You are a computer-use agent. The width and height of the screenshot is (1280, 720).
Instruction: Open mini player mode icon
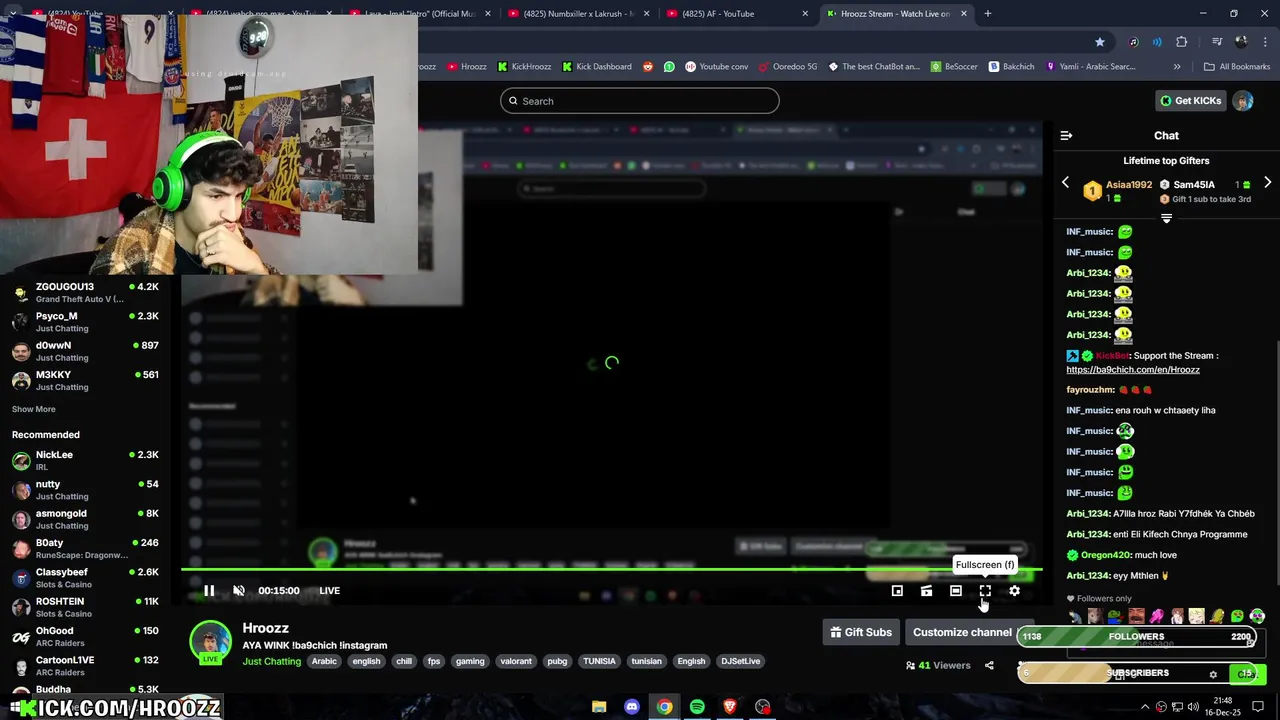[897, 591]
